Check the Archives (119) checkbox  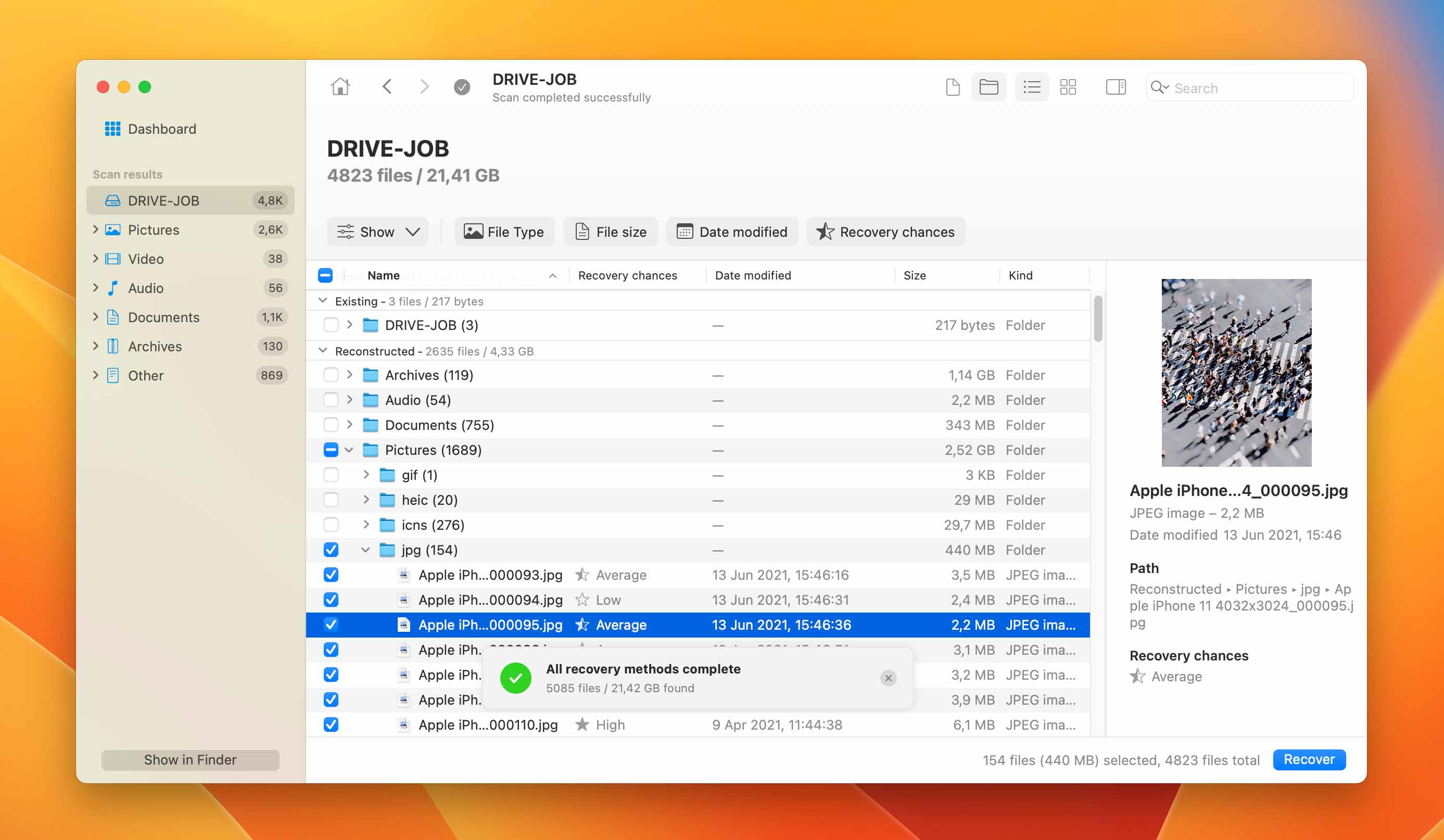[x=331, y=375]
